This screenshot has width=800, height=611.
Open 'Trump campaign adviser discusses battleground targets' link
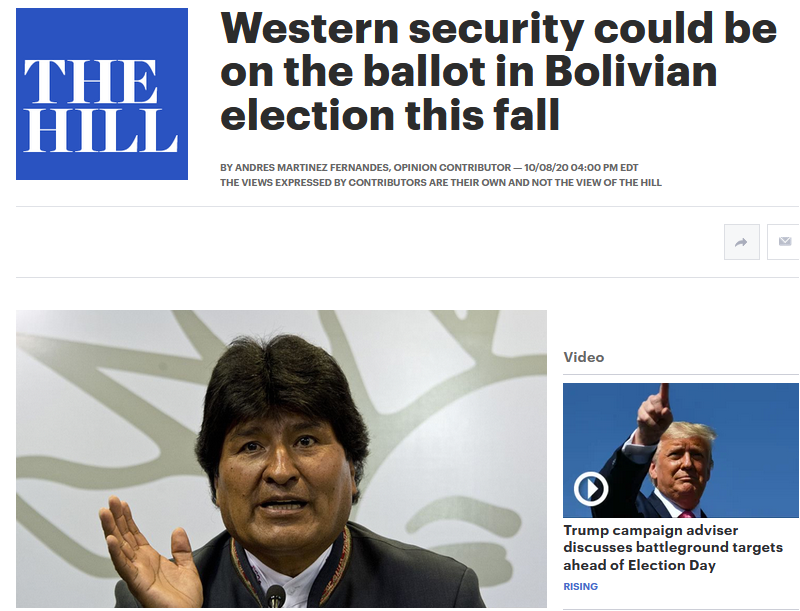coord(672,548)
